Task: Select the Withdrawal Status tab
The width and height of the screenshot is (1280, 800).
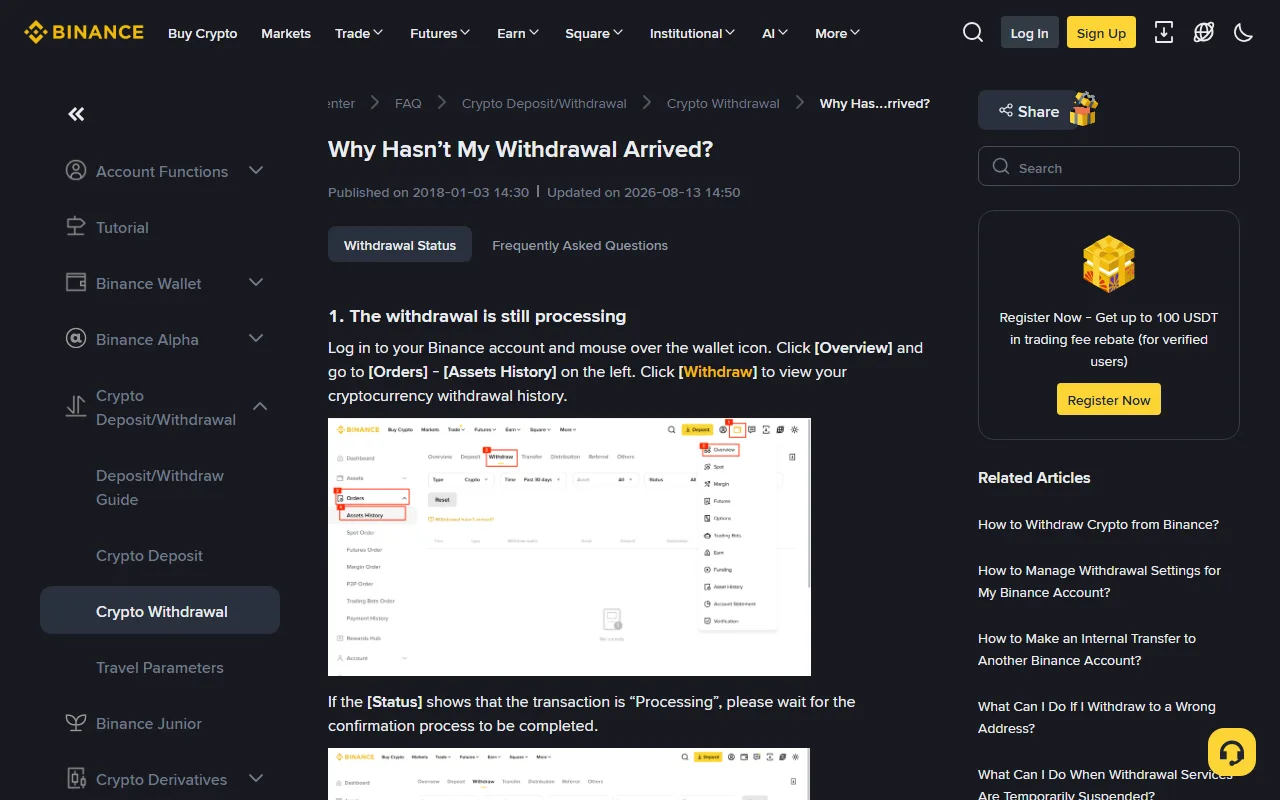Action: [x=400, y=245]
